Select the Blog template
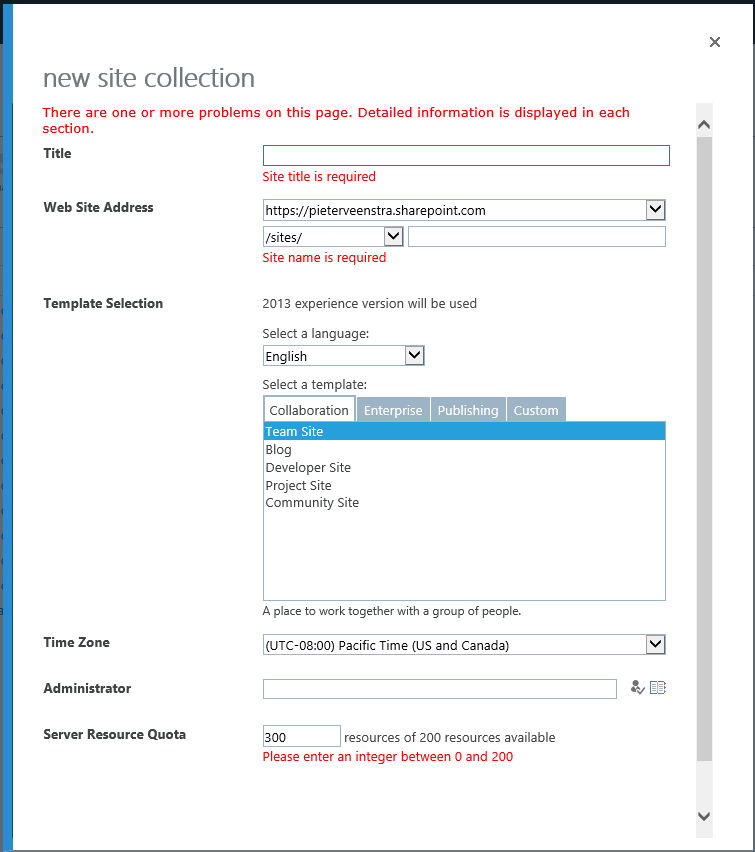This screenshot has height=852, width=755. (x=464, y=449)
